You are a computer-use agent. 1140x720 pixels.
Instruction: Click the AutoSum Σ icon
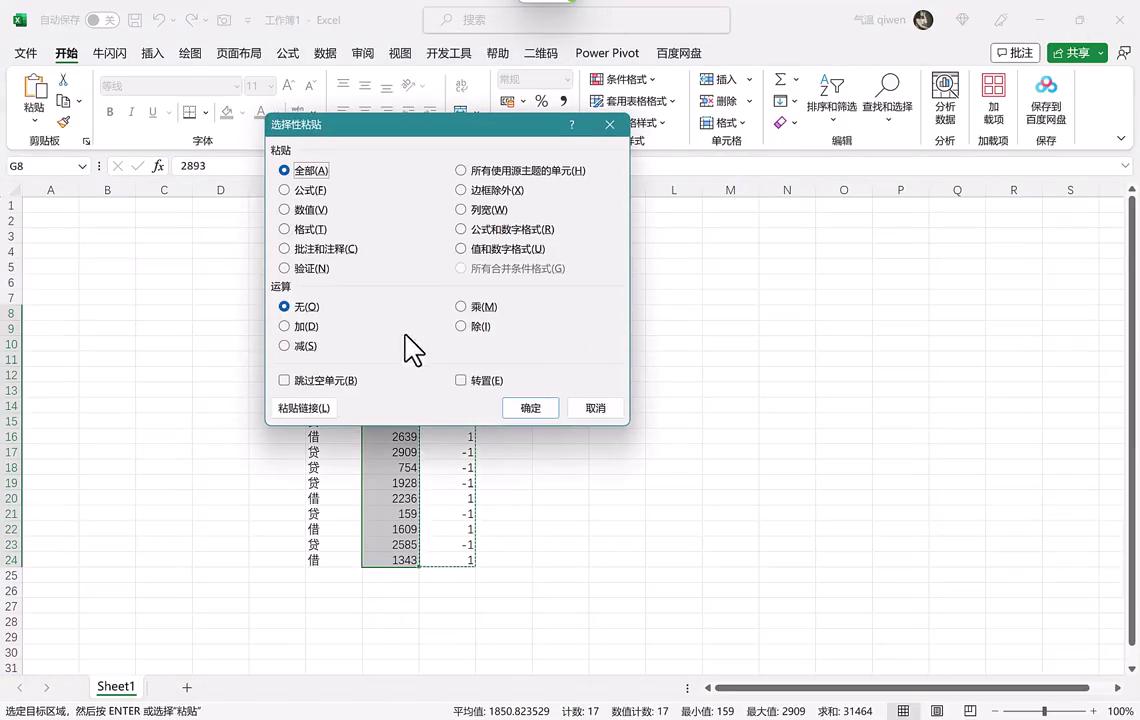[778, 80]
